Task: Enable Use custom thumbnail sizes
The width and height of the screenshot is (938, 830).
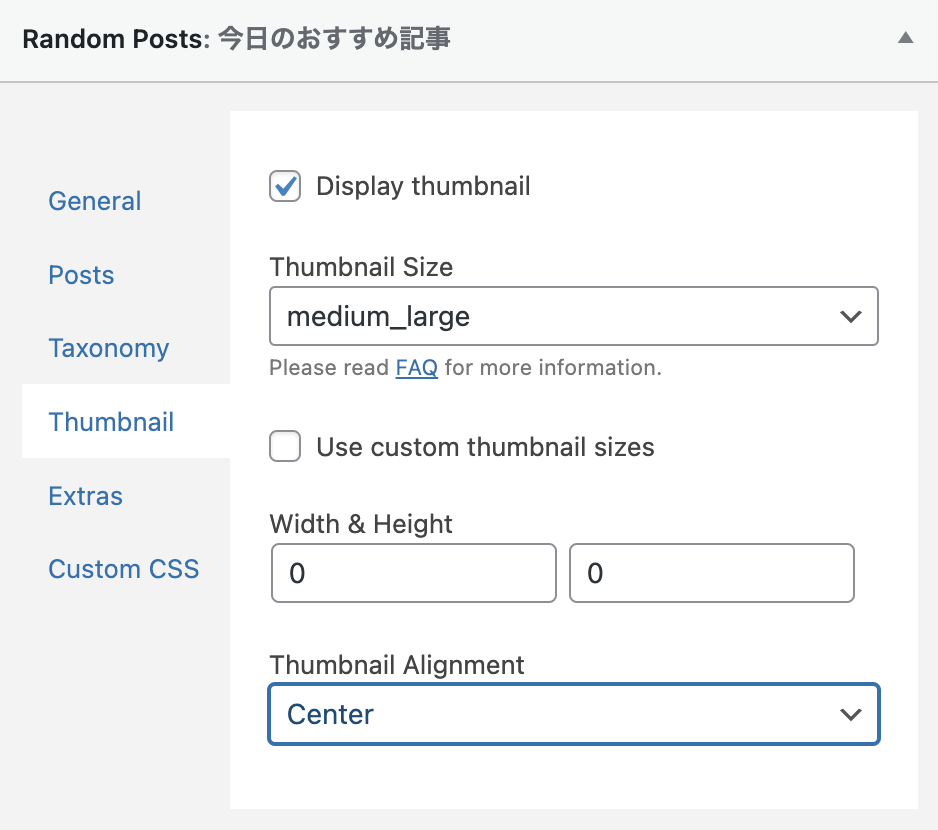Action: pyautogui.click(x=284, y=446)
